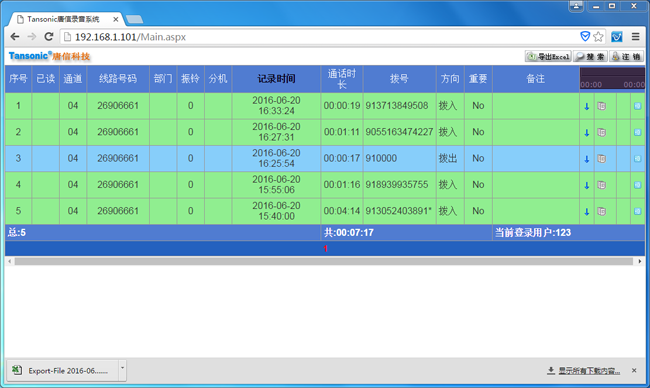Click blue download arrow for row 3
650x388 pixels.
click(587, 159)
